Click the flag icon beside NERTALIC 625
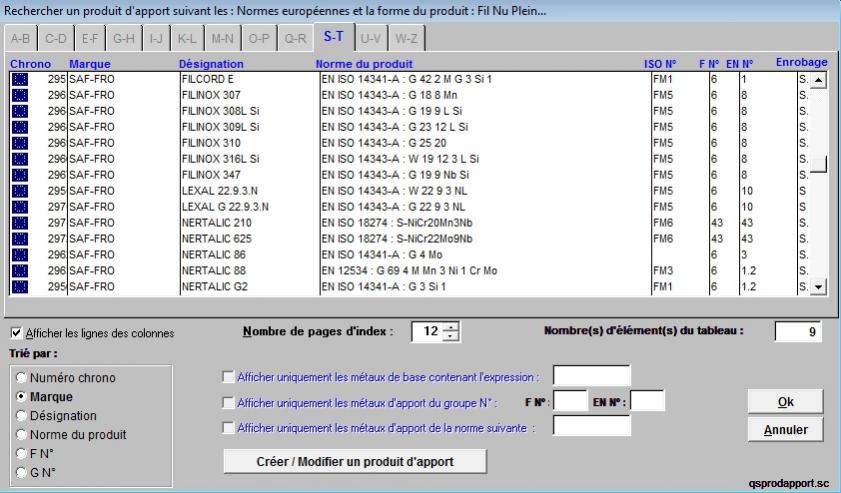The image size is (841, 493). (x=19, y=239)
